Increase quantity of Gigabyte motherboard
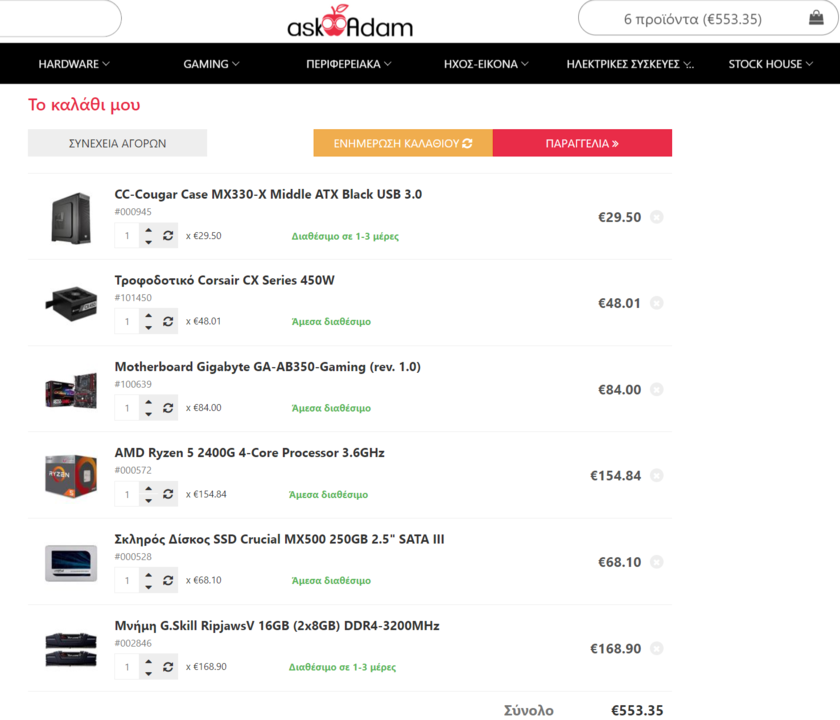840x720 pixels. tap(148, 402)
